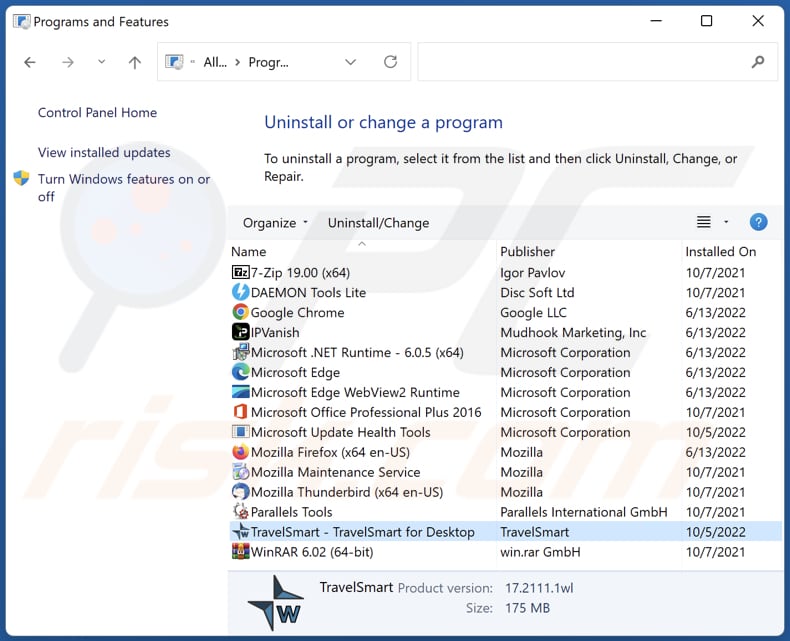
Task: Click the Change your view icon
Action: 704,222
